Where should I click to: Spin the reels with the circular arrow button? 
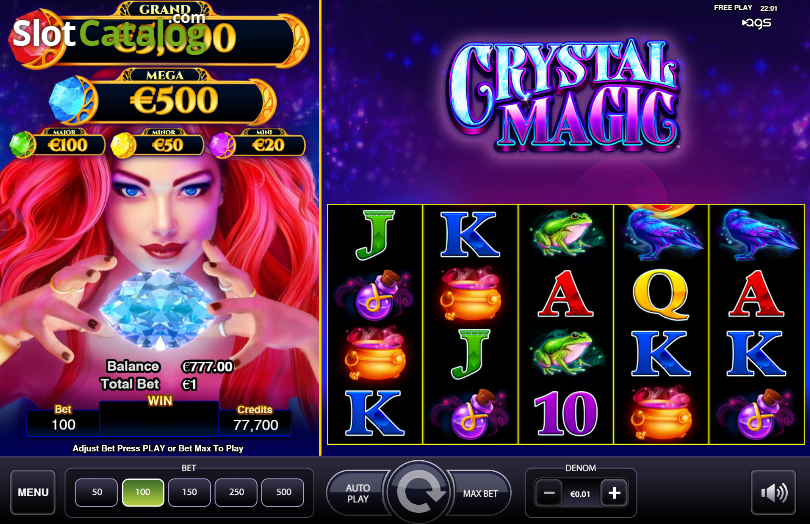[x=419, y=492]
